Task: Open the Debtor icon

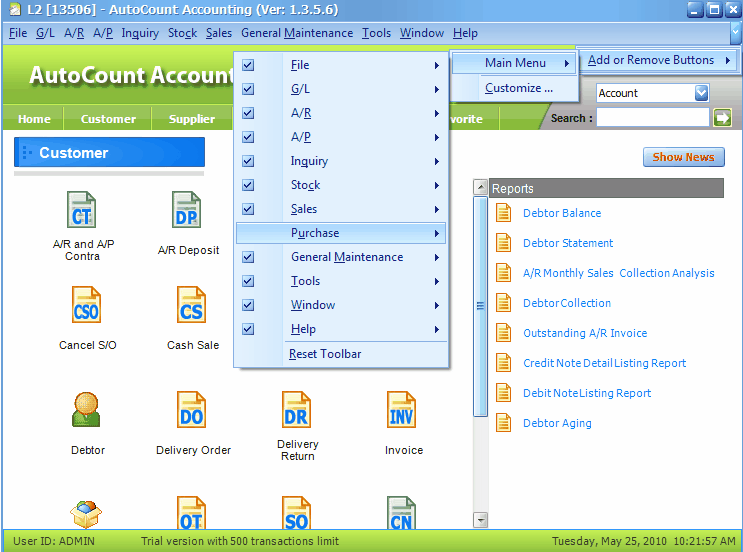Action: 86,410
